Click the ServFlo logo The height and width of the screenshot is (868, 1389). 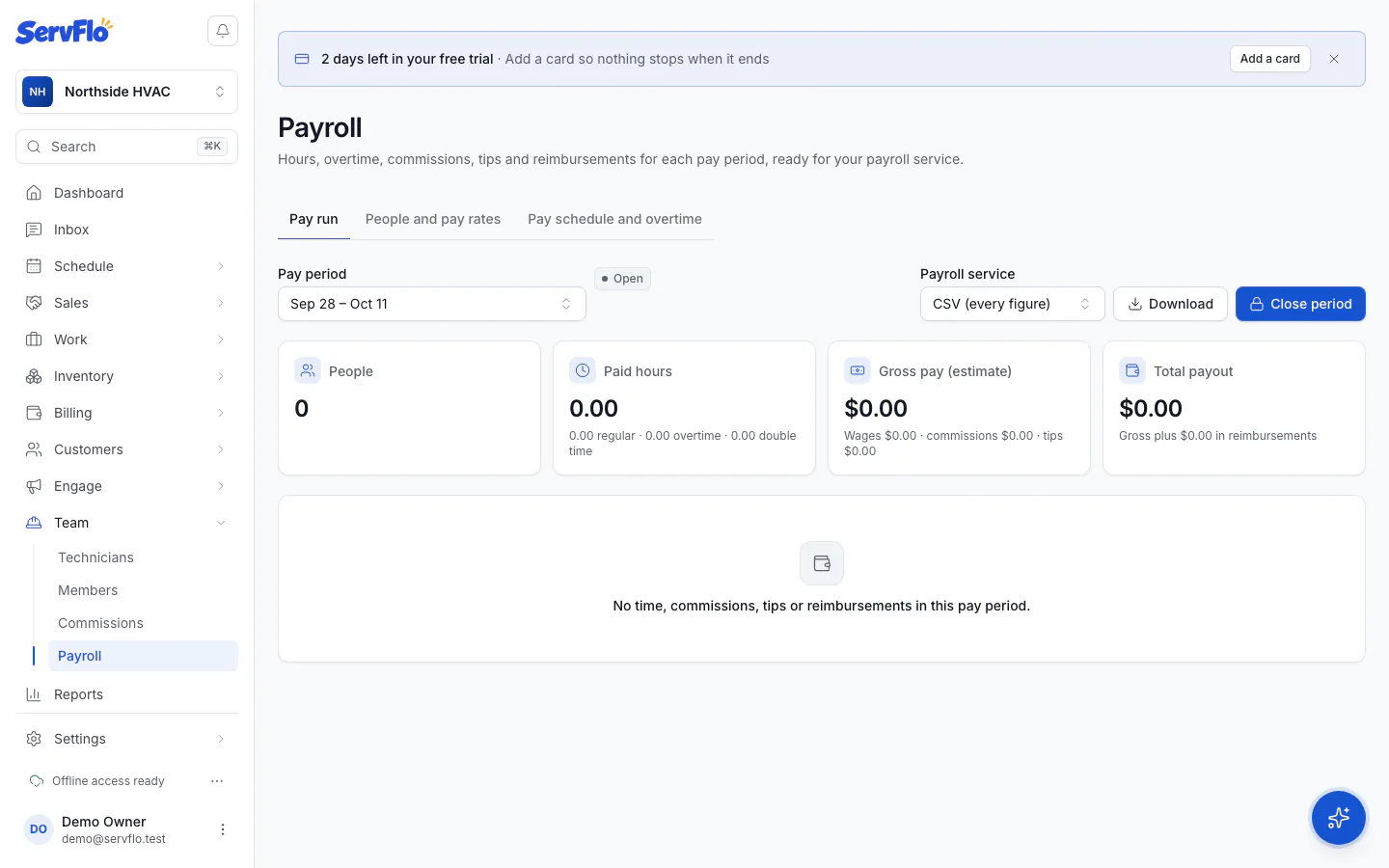tap(64, 31)
